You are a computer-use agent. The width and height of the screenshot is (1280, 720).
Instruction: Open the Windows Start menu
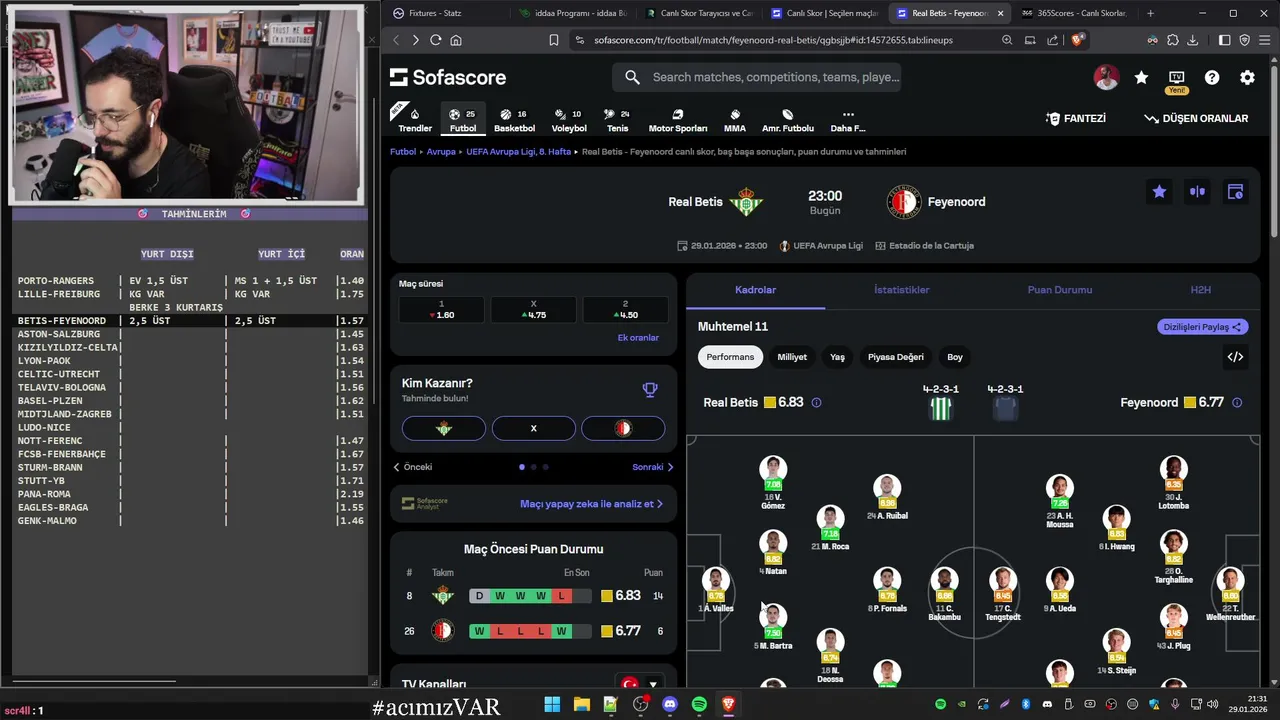(x=552, y=704)
